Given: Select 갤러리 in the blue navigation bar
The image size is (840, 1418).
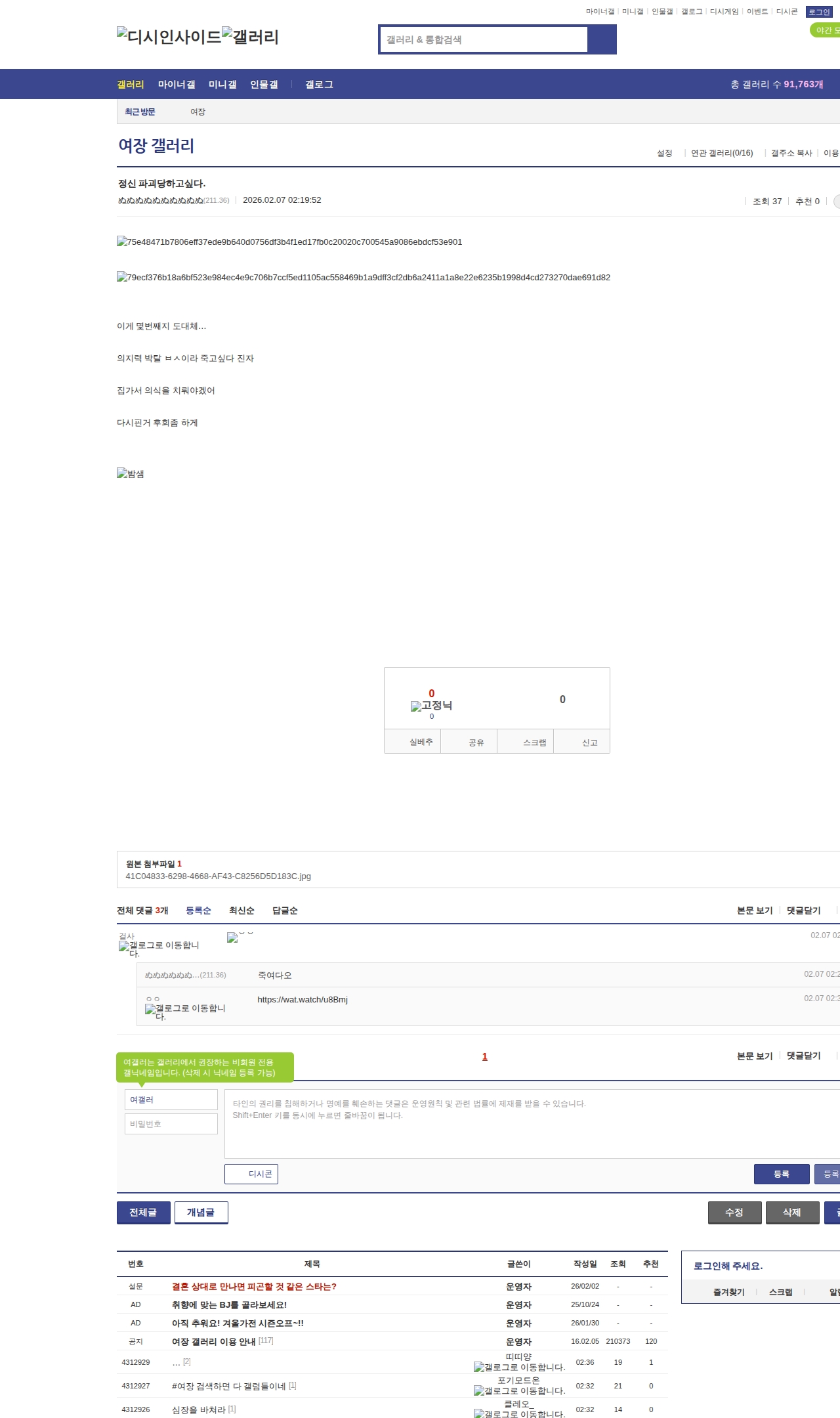Looking at the screenshot, I should click(131, 84).
